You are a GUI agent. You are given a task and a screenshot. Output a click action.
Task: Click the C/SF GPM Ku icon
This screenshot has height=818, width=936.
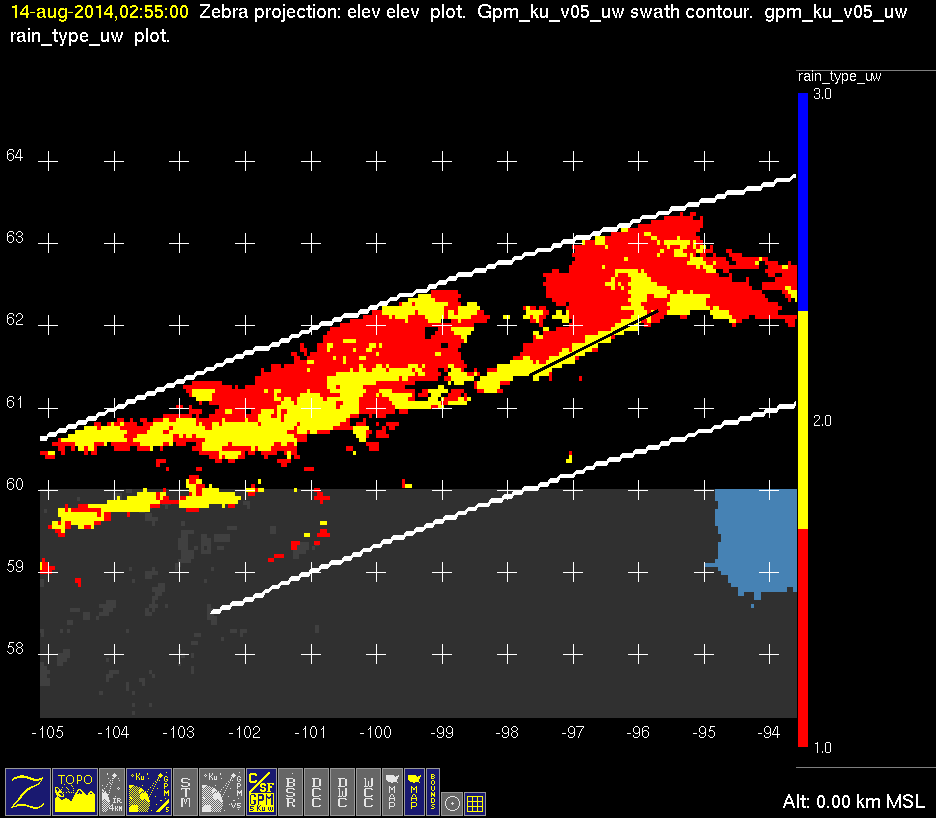pos(260,791)
